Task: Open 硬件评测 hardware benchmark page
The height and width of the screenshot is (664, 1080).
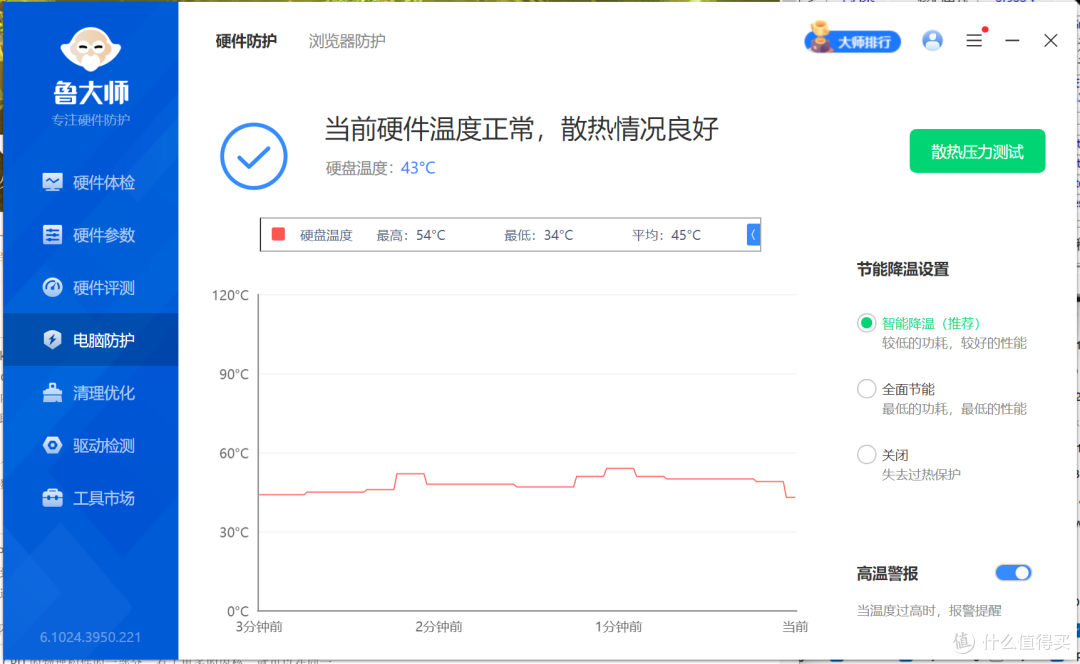Action: pyautogui.click(x=90, y=287)
